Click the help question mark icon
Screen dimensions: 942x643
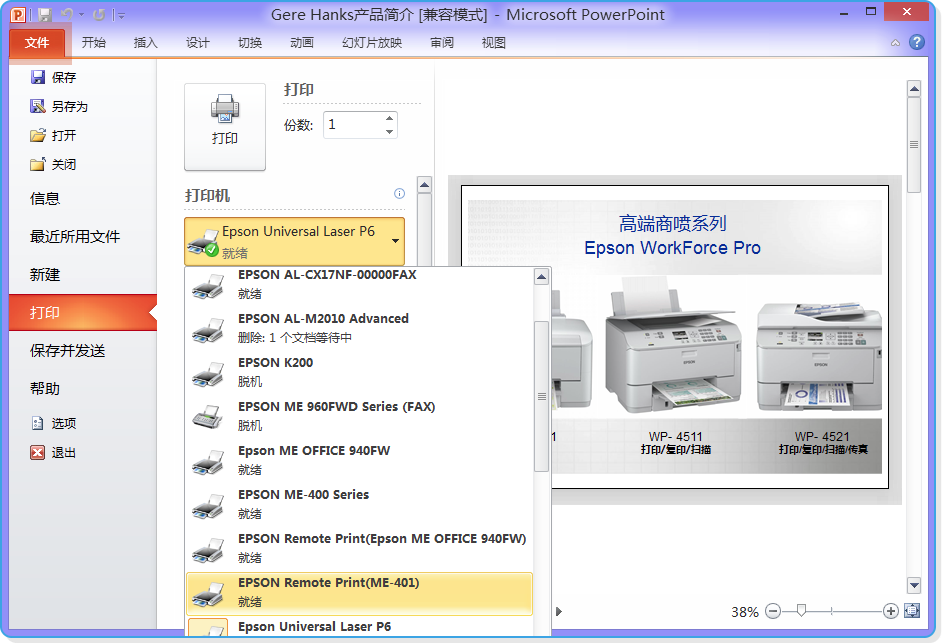pyautogui.click(x=916, y=42)
